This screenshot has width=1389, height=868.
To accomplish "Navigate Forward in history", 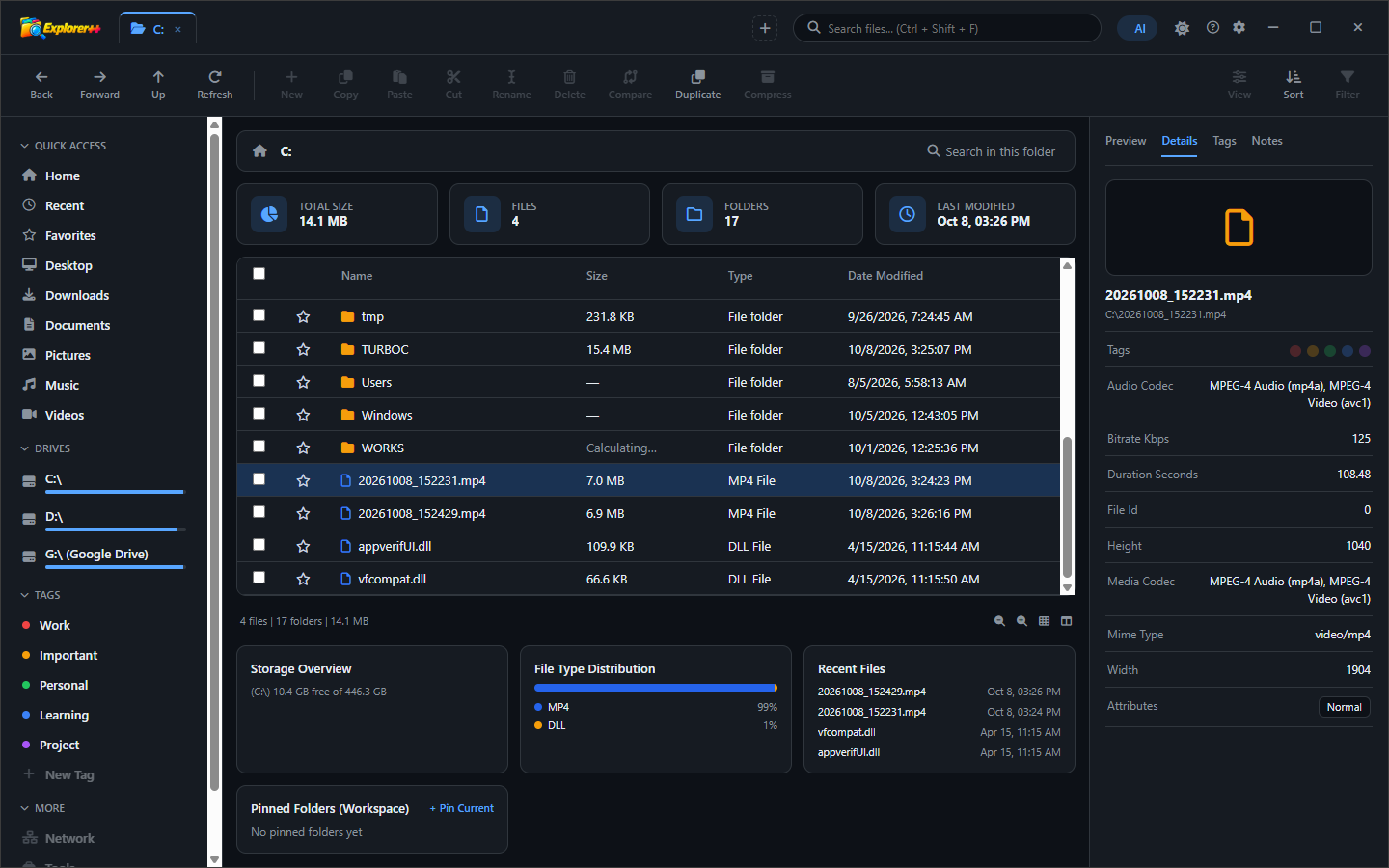I will click(x=99, y=85).
